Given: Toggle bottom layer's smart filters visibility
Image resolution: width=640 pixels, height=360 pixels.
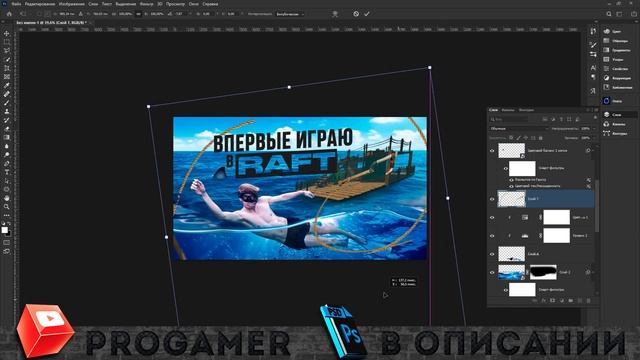Looking at the screenshot, I should pyautogui.click(x=505, y=290).
